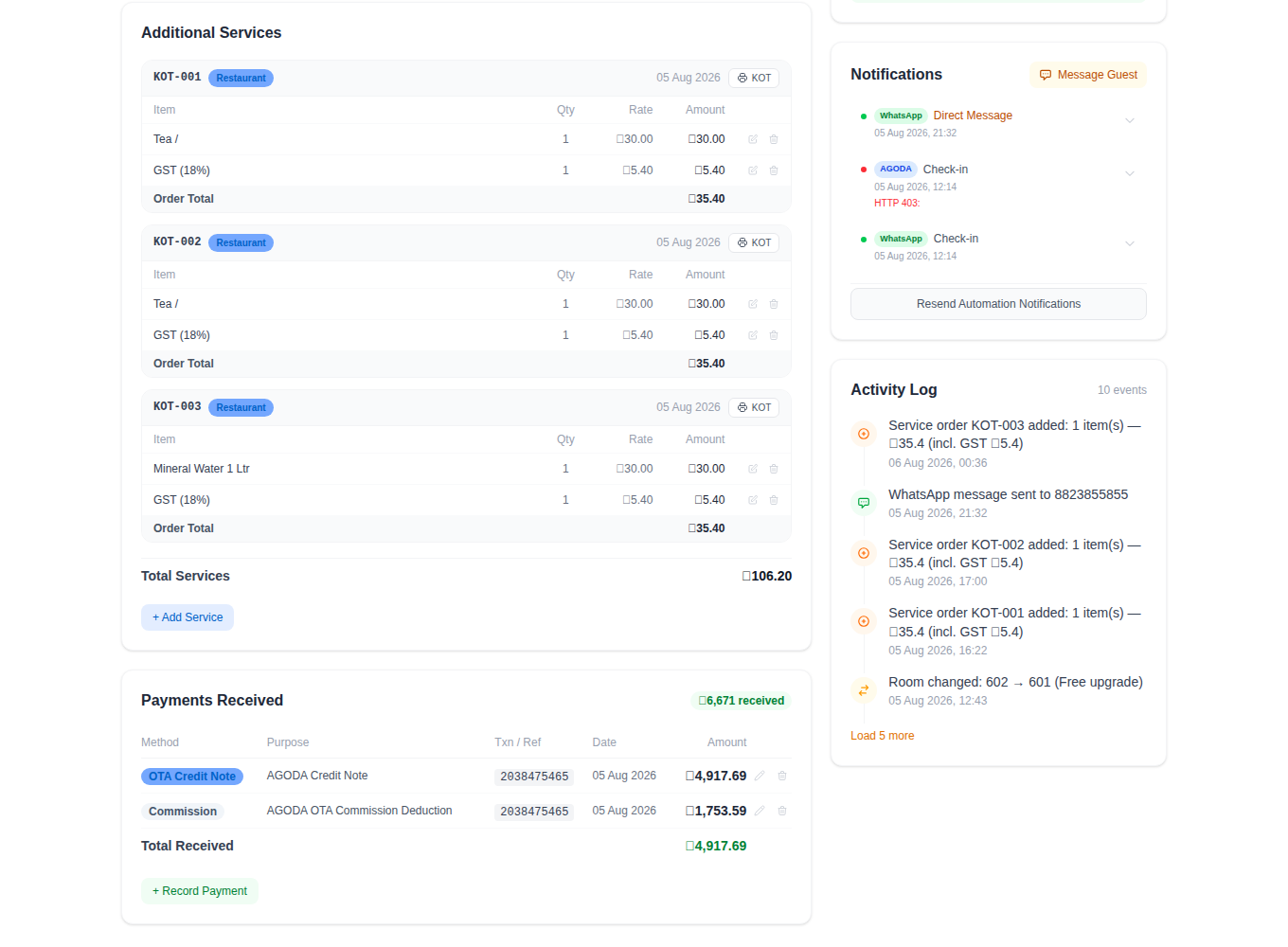Click the Restaurant tag on KOT-003
This screenshot has width=1288, height=947.
241,407
